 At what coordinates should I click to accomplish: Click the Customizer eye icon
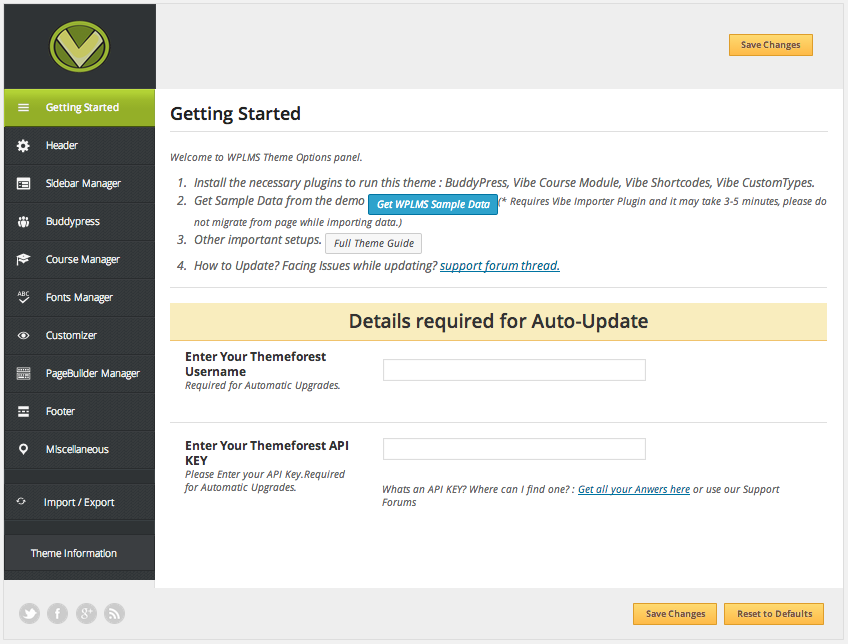(x=23, y=336)
